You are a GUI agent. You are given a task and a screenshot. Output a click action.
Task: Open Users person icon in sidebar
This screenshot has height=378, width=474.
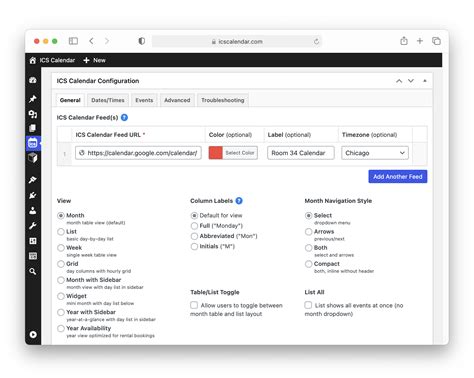(33, 210)
